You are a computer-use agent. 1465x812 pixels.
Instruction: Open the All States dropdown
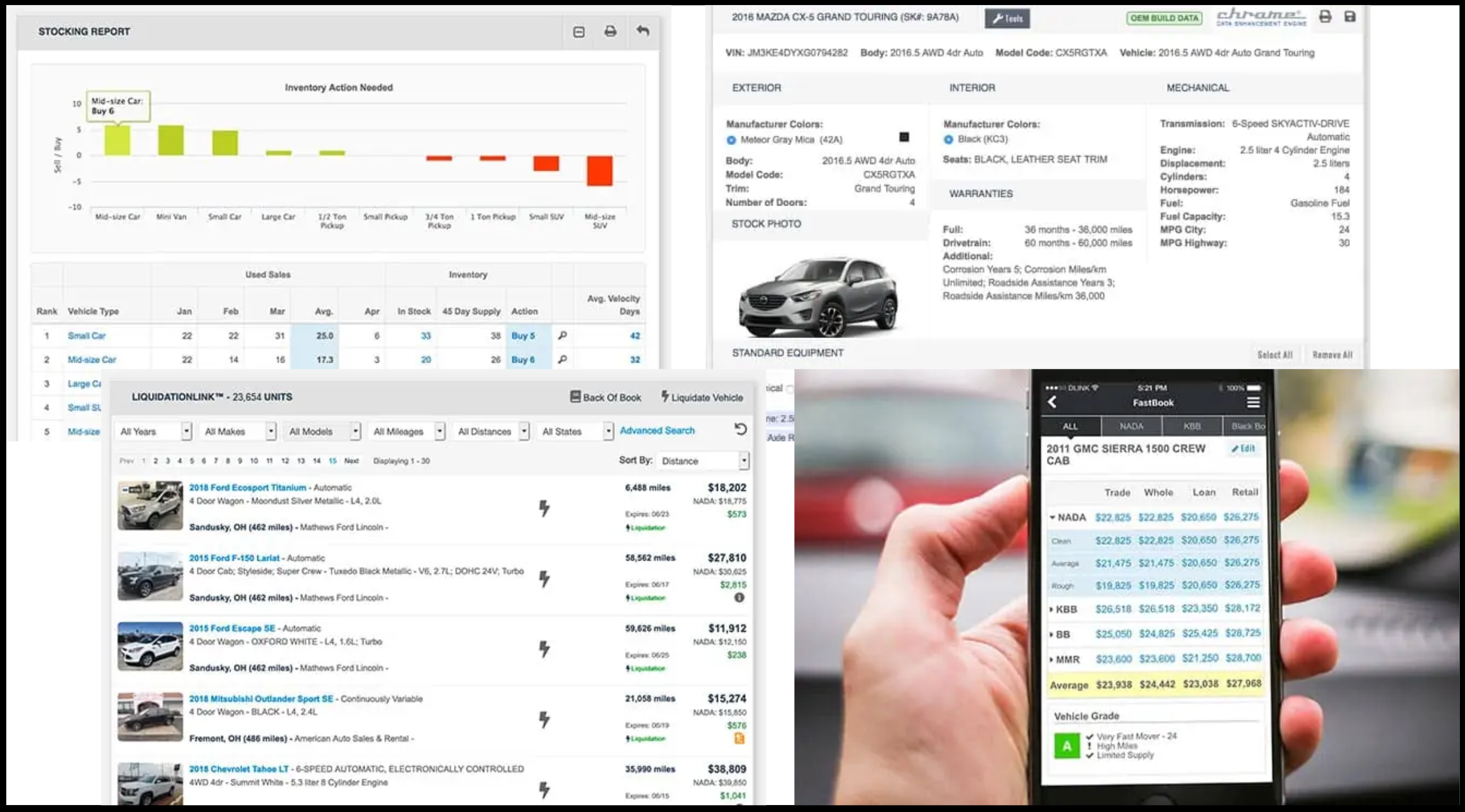pyautogui.click(x=576, y=431)
